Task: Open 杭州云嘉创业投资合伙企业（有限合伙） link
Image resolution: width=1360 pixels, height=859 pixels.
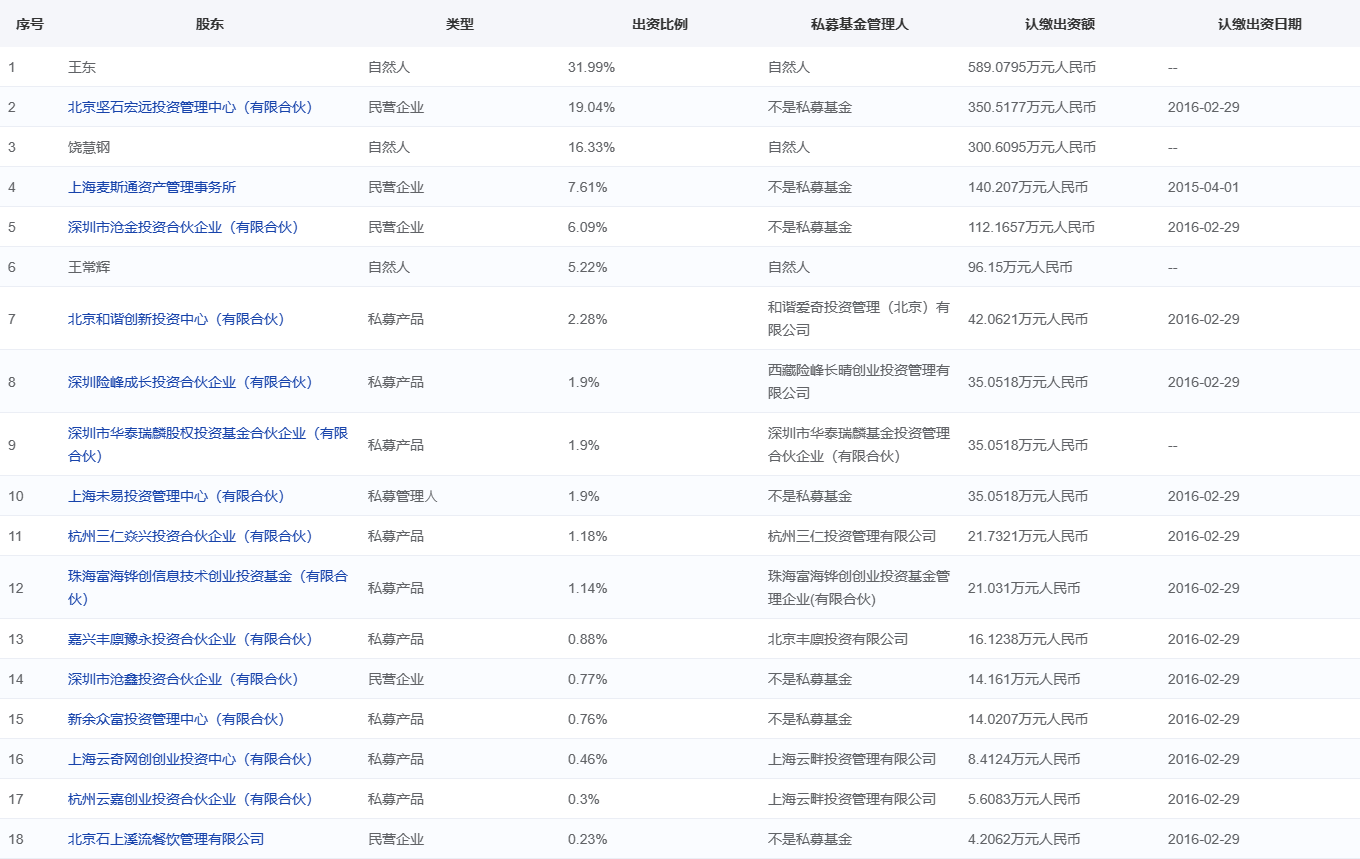Action: [190, 799]
